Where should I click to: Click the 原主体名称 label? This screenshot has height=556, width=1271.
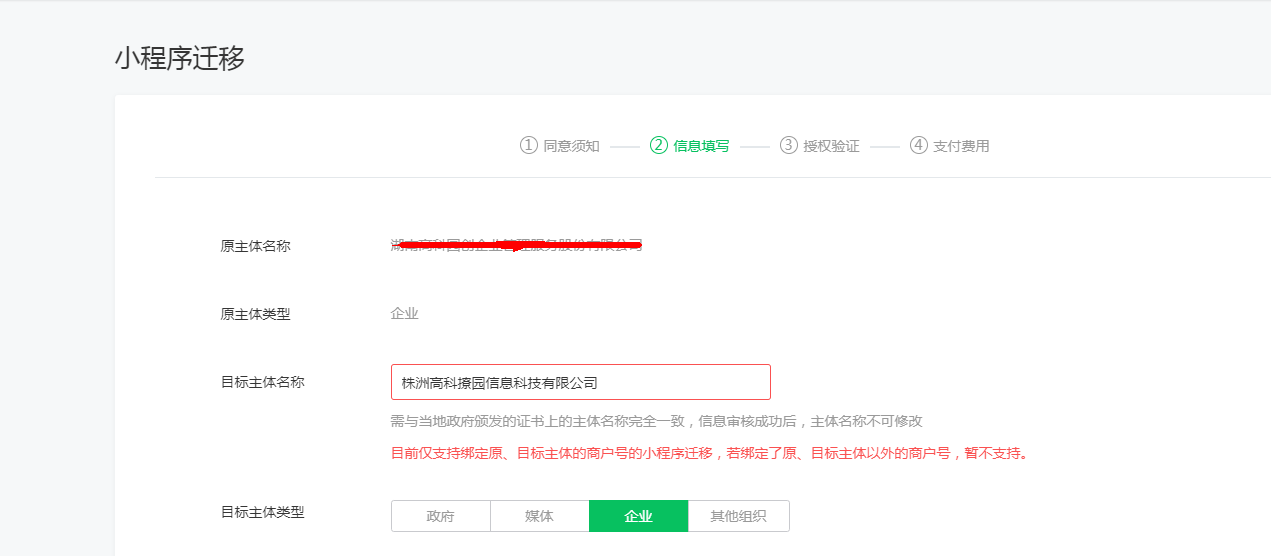click(255, 246)
